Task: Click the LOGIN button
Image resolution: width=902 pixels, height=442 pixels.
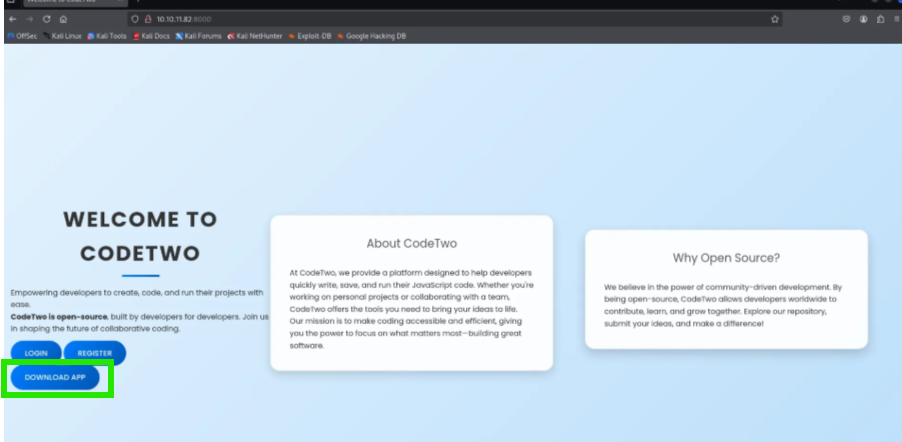Action: [36, 353]
